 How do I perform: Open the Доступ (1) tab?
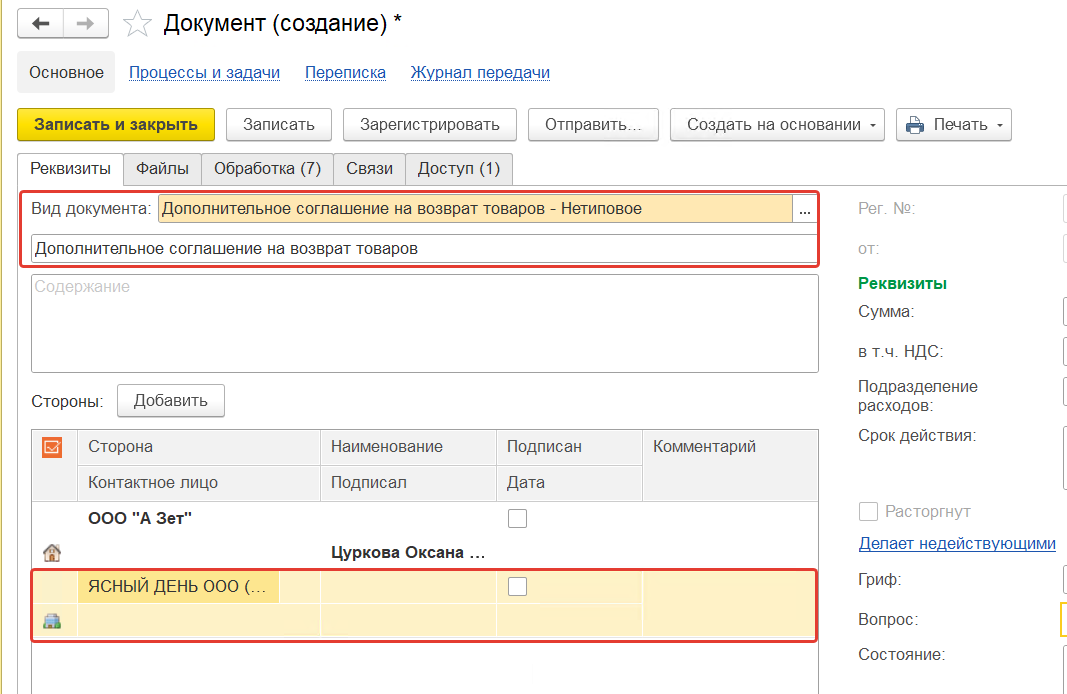[x=458, y=169]
